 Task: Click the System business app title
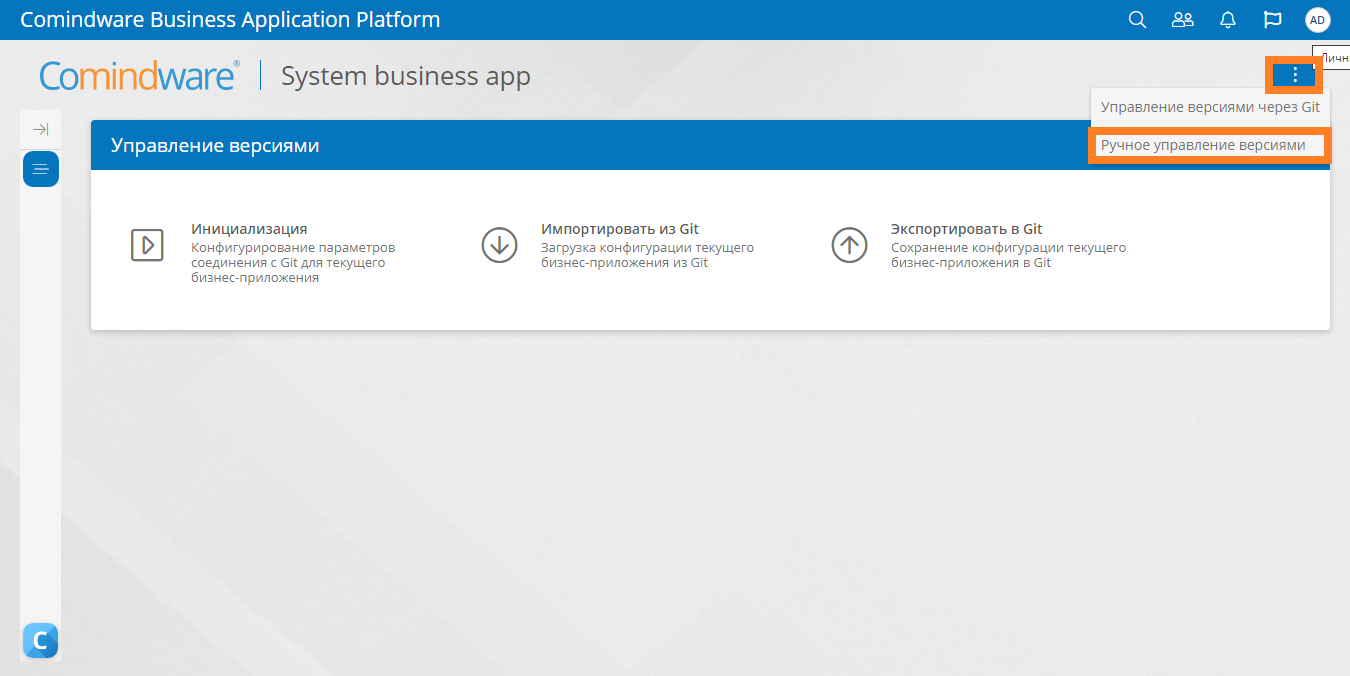(406, 76)
